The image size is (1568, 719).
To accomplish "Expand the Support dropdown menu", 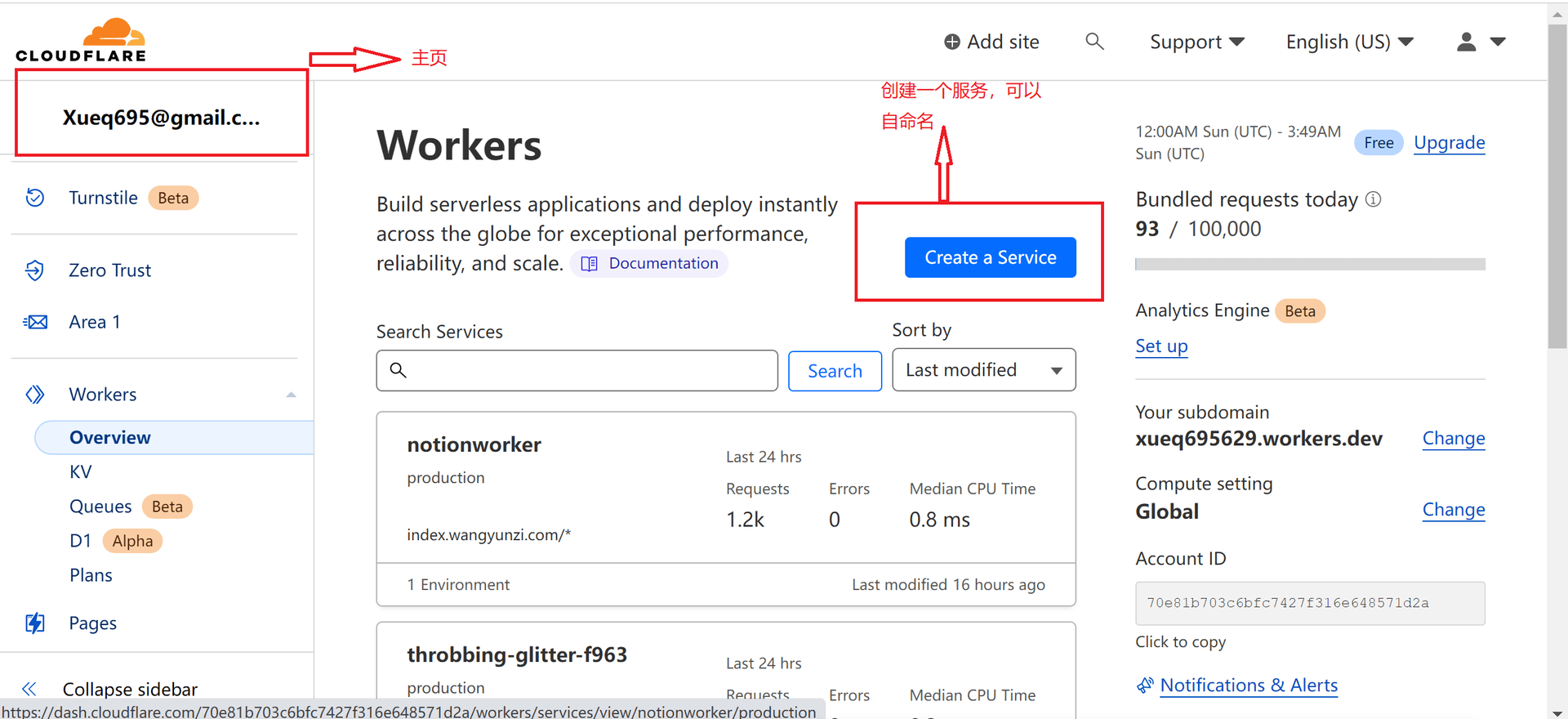I will click(x=1196, y=42).
